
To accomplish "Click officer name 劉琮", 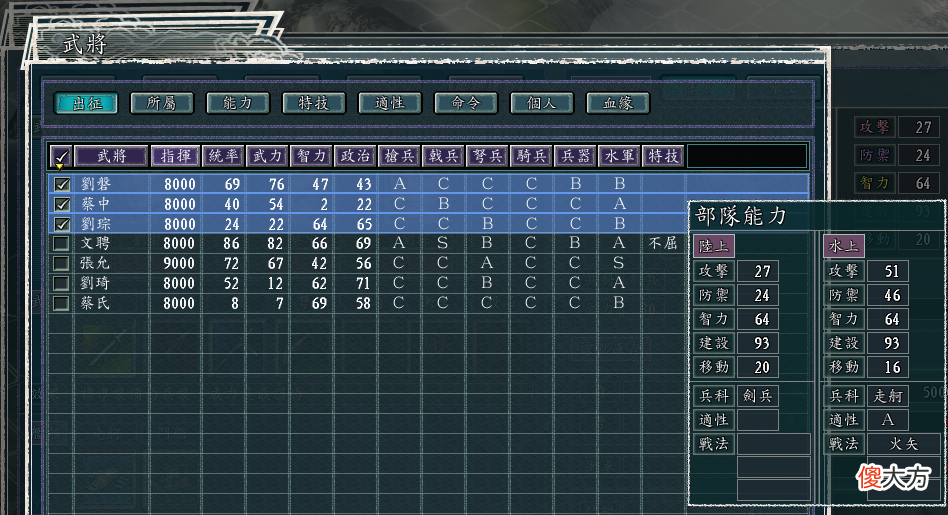I will coord(96,224).
